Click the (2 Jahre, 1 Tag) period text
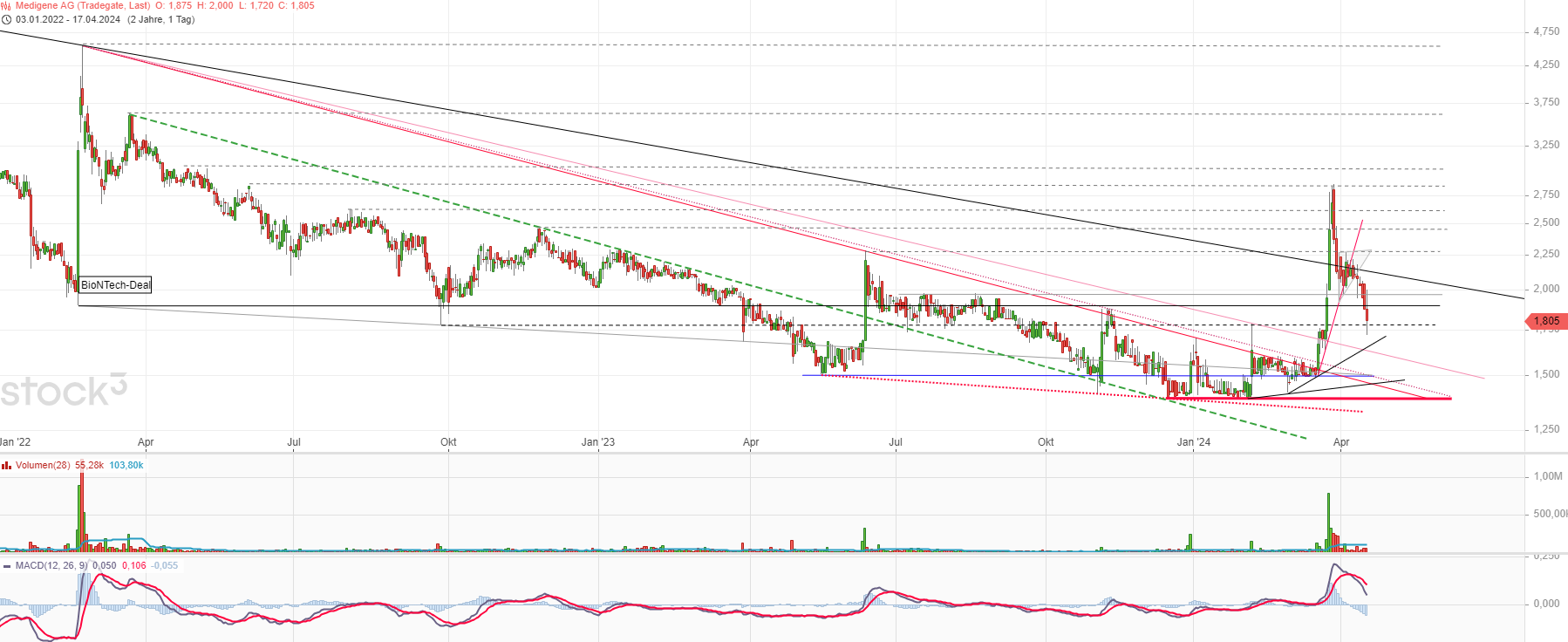 (x=160, y=19)
